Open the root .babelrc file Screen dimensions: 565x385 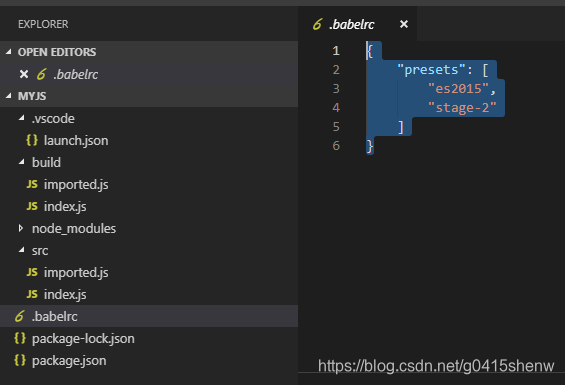click(149, 316)
